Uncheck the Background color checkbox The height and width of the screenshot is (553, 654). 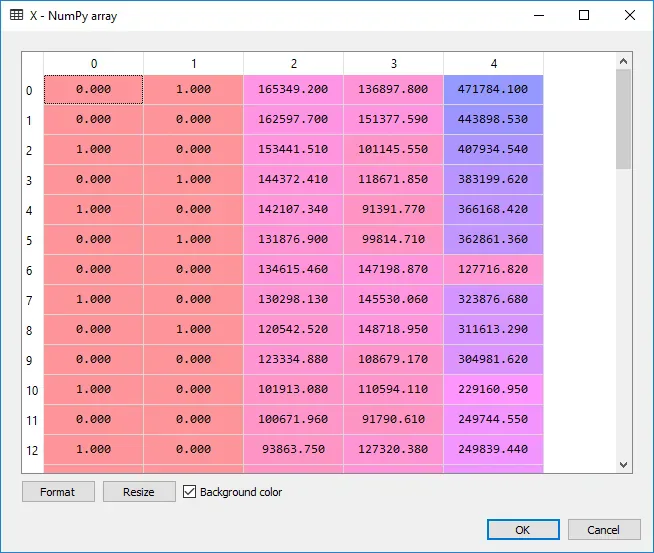tap(189, 492)
